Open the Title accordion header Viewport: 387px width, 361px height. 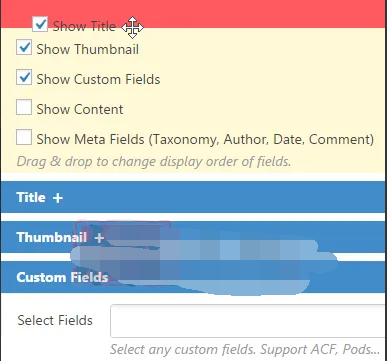coord(193,197)
